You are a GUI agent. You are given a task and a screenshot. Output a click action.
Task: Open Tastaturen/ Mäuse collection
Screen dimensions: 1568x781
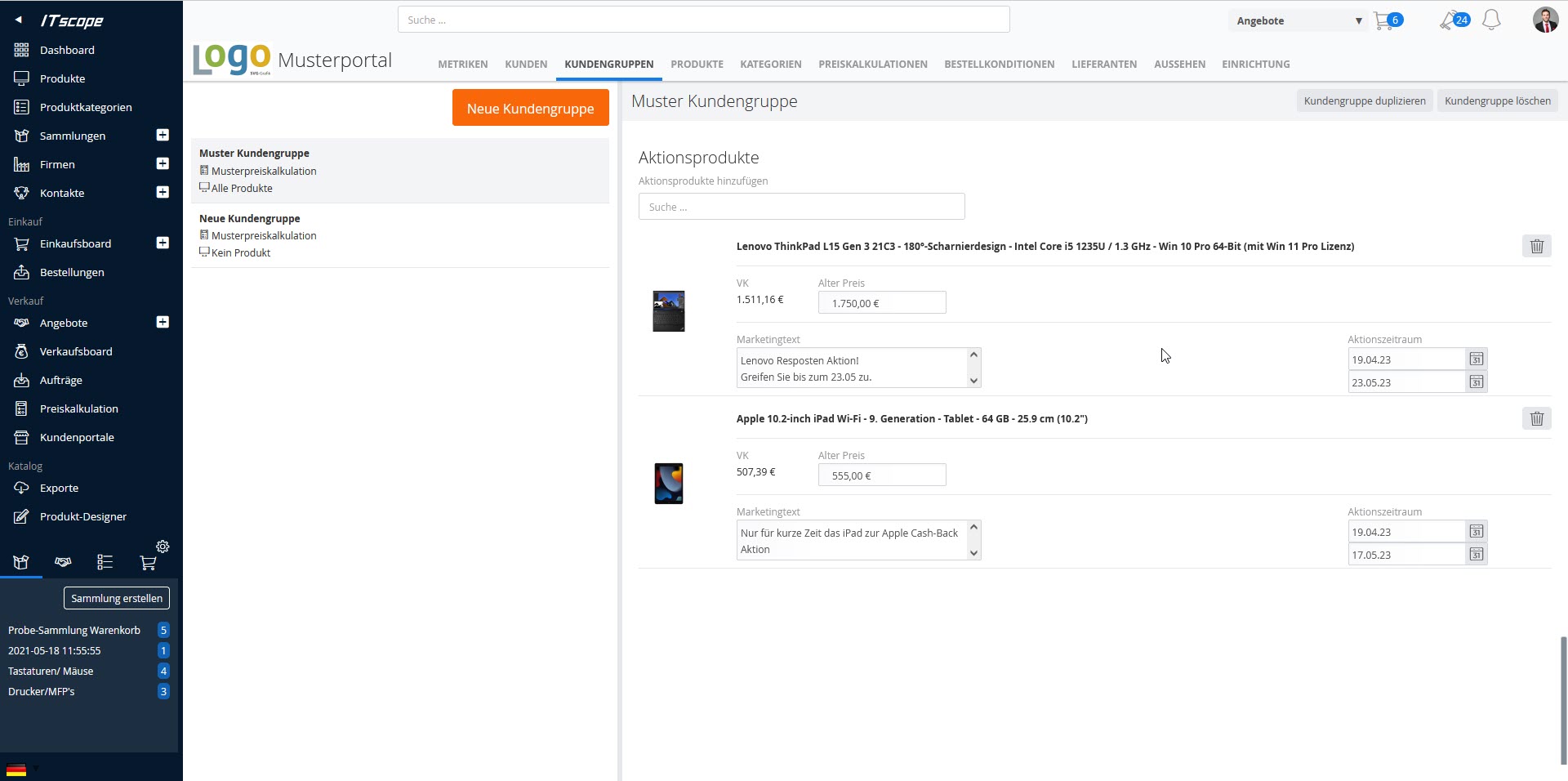[51, 671]
